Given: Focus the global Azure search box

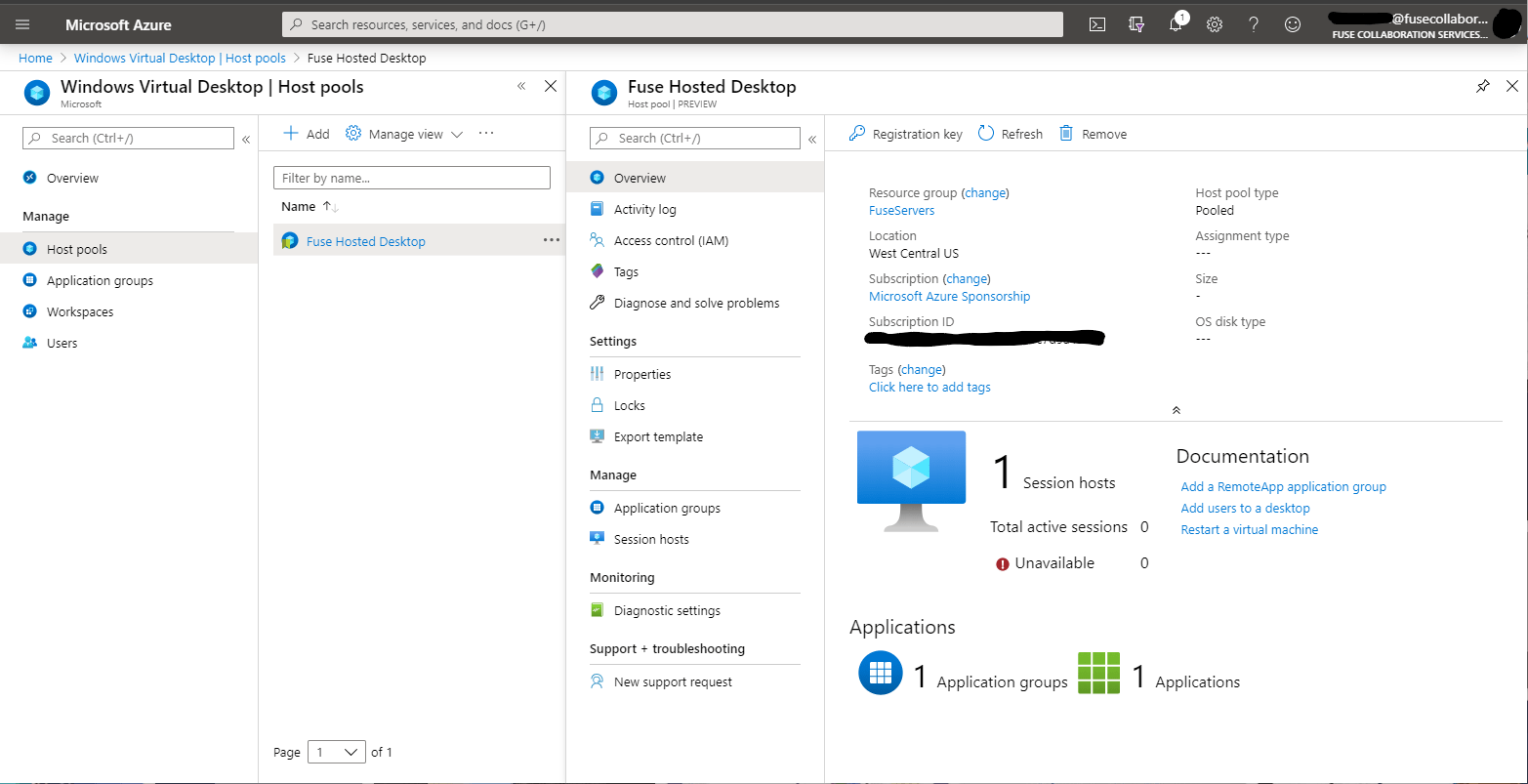Looking at the screenshot, I should tap(672, 24).
